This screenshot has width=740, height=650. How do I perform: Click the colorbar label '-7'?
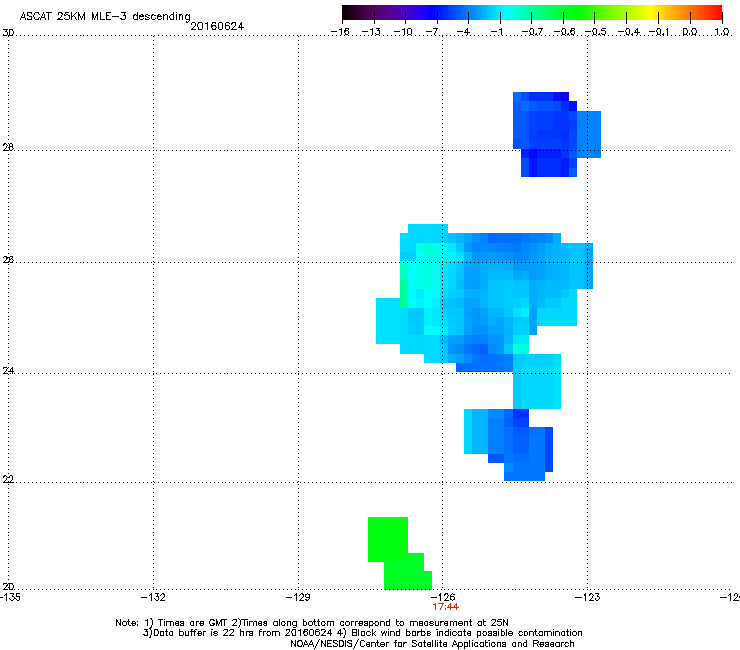coord(432,32)
